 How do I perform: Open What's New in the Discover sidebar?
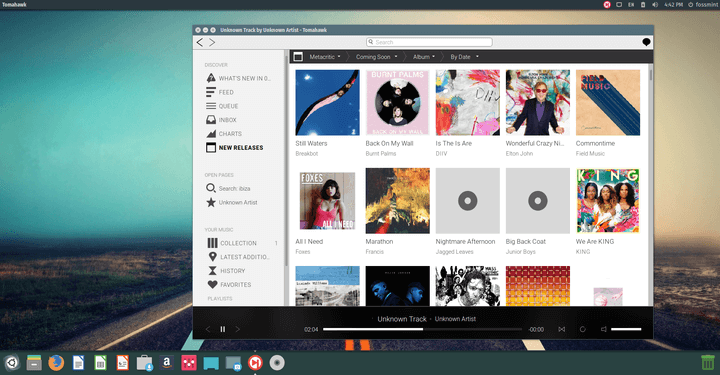pos(238,78)
